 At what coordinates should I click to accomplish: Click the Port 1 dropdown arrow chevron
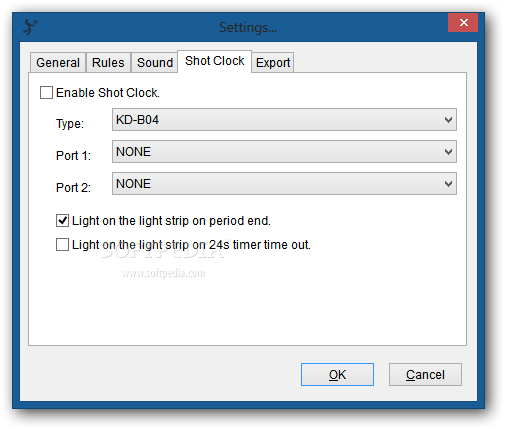[x=448, y=152]
